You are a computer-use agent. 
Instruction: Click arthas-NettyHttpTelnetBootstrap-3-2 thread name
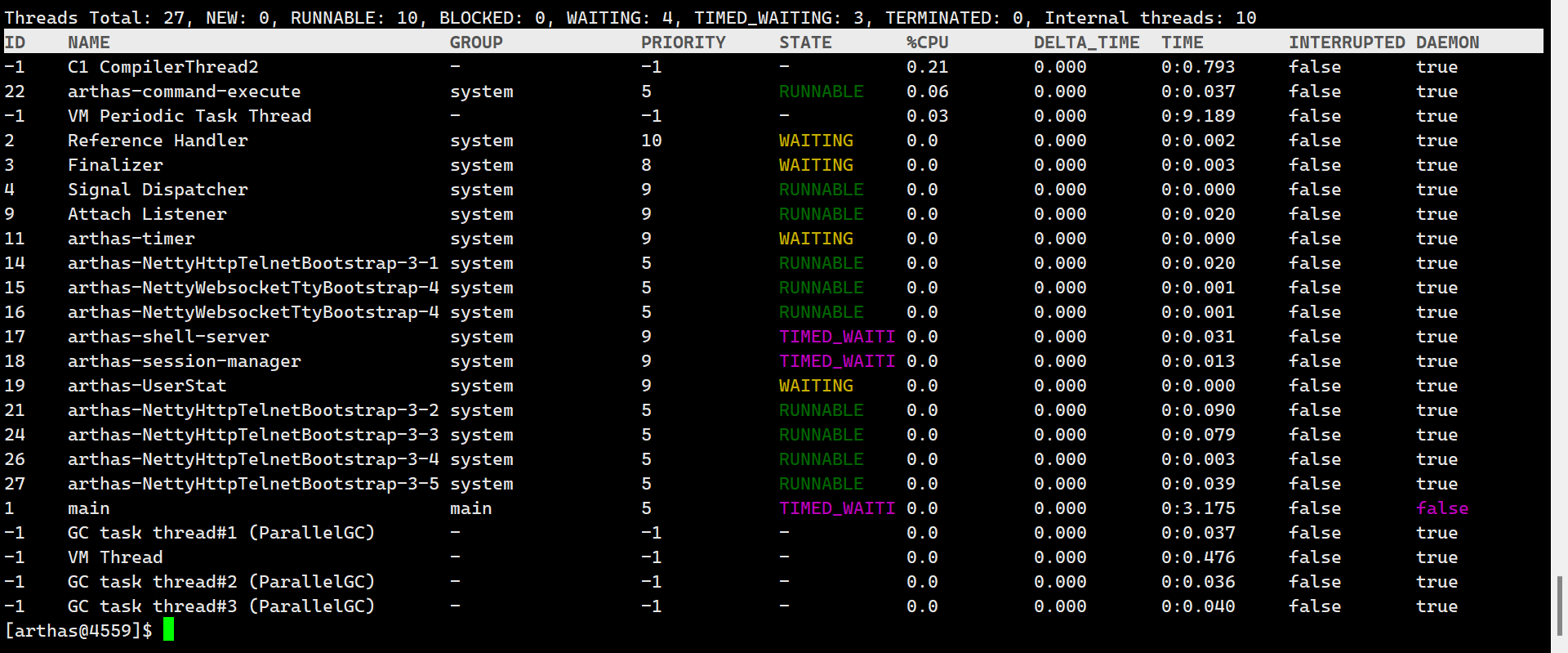[x=253, y=410]
